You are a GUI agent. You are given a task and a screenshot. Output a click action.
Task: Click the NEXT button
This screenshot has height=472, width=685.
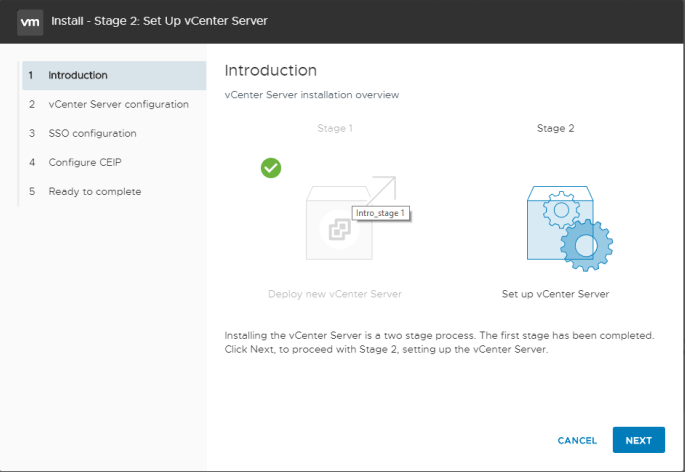click(x=639, y=440)
